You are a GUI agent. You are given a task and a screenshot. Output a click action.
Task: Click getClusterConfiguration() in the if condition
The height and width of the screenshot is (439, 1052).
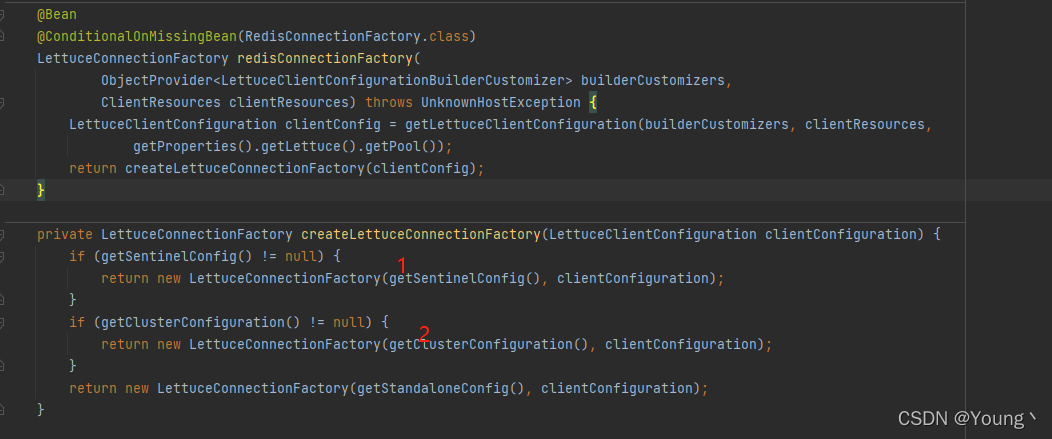tap(201, 322)
